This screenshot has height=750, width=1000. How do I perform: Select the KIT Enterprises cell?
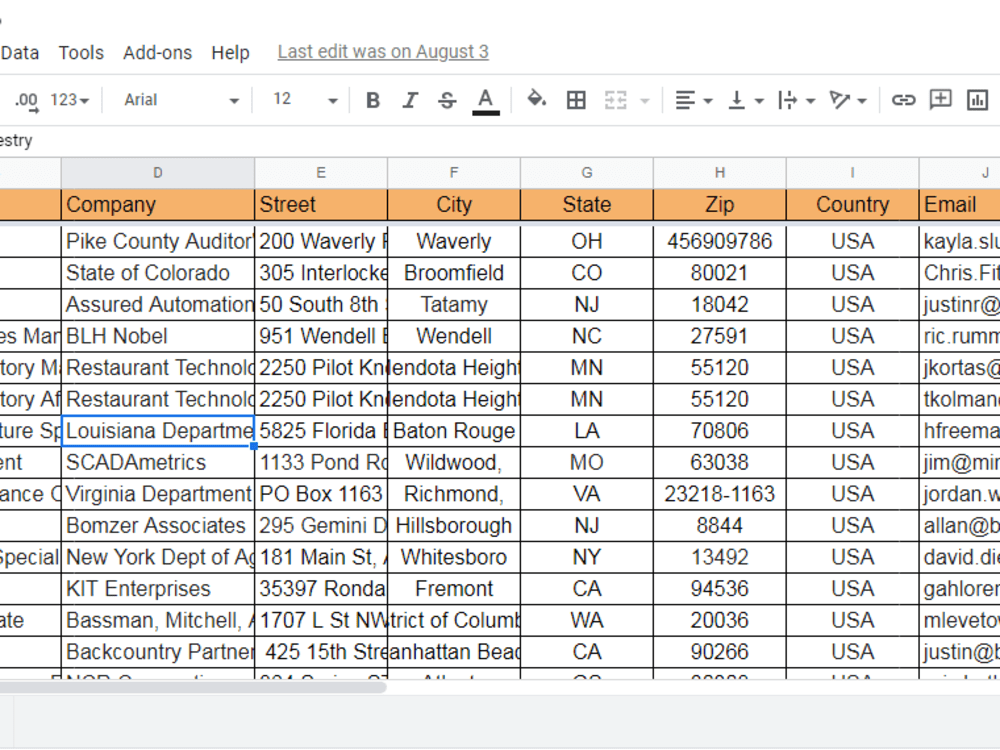158,589
